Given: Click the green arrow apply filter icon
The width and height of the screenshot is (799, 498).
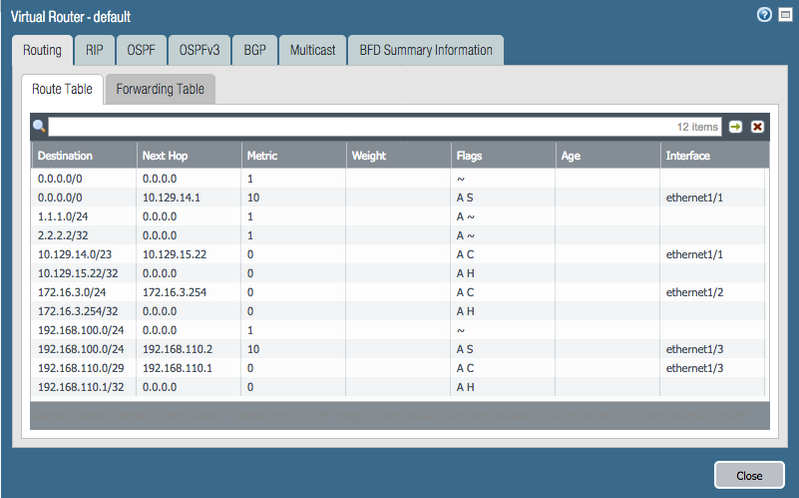Looking at the screenshot, I should coord(736,127).
